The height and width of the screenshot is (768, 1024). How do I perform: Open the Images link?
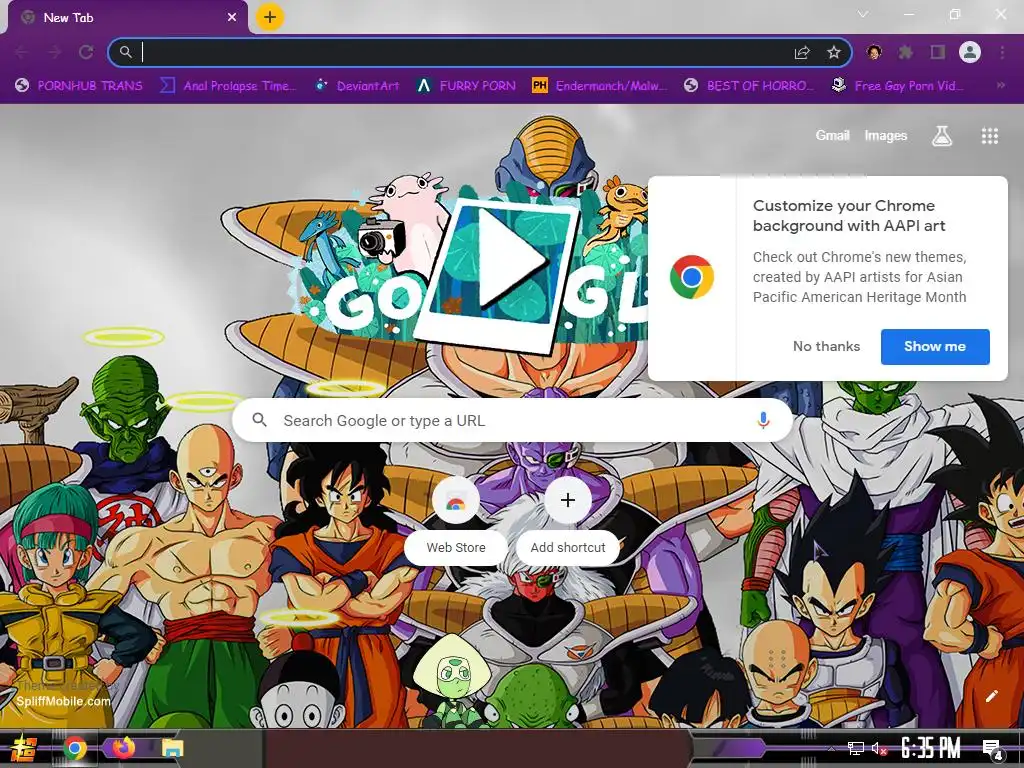click(886, 136)
